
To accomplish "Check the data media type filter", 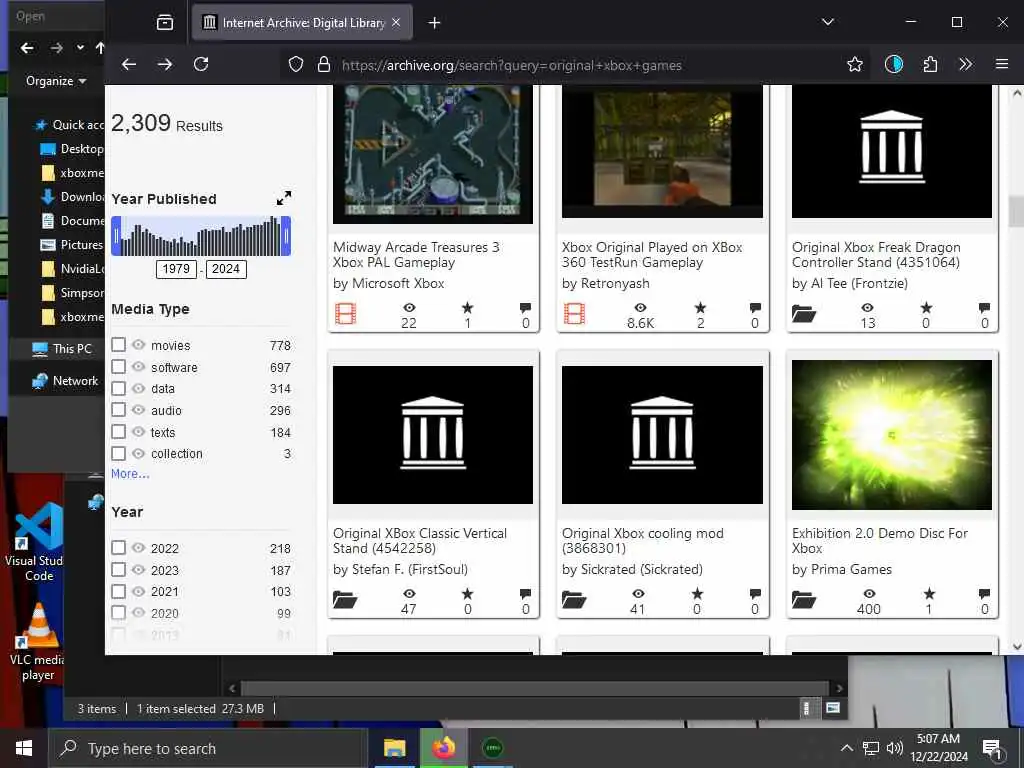I will 118,389.
